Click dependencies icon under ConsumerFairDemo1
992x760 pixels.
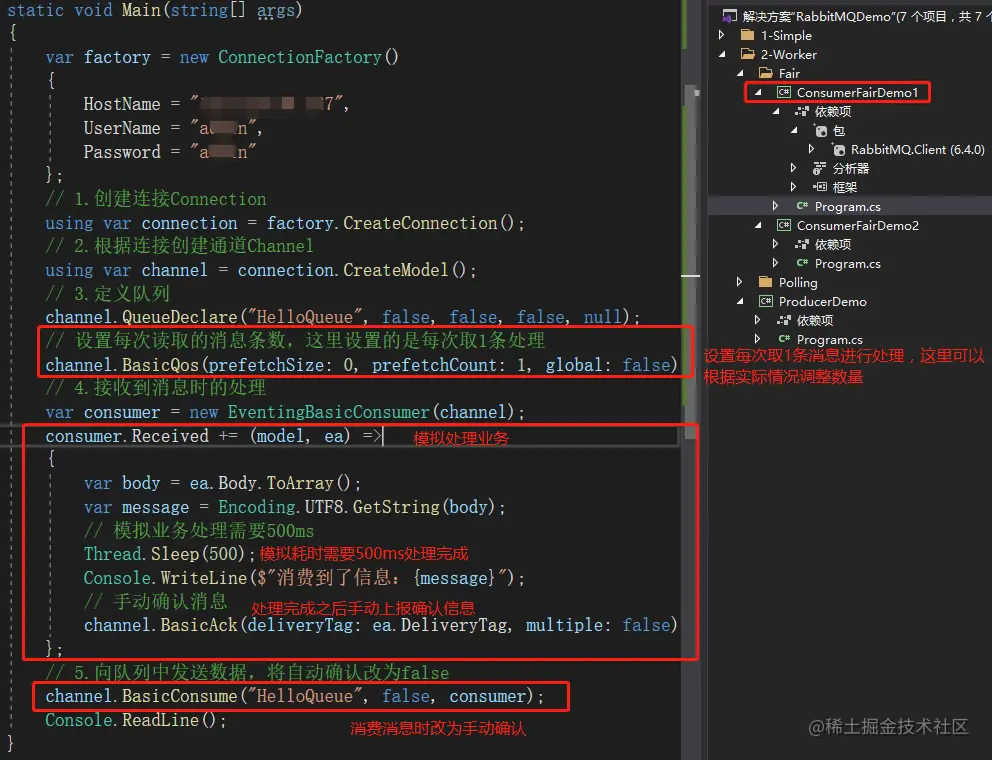pos(802,111)
